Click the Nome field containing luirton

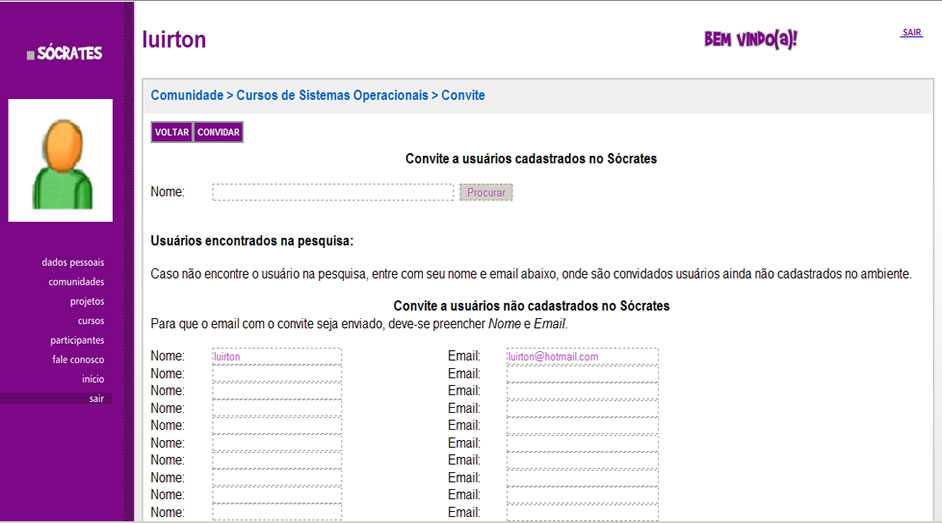(x=277, y=356)
